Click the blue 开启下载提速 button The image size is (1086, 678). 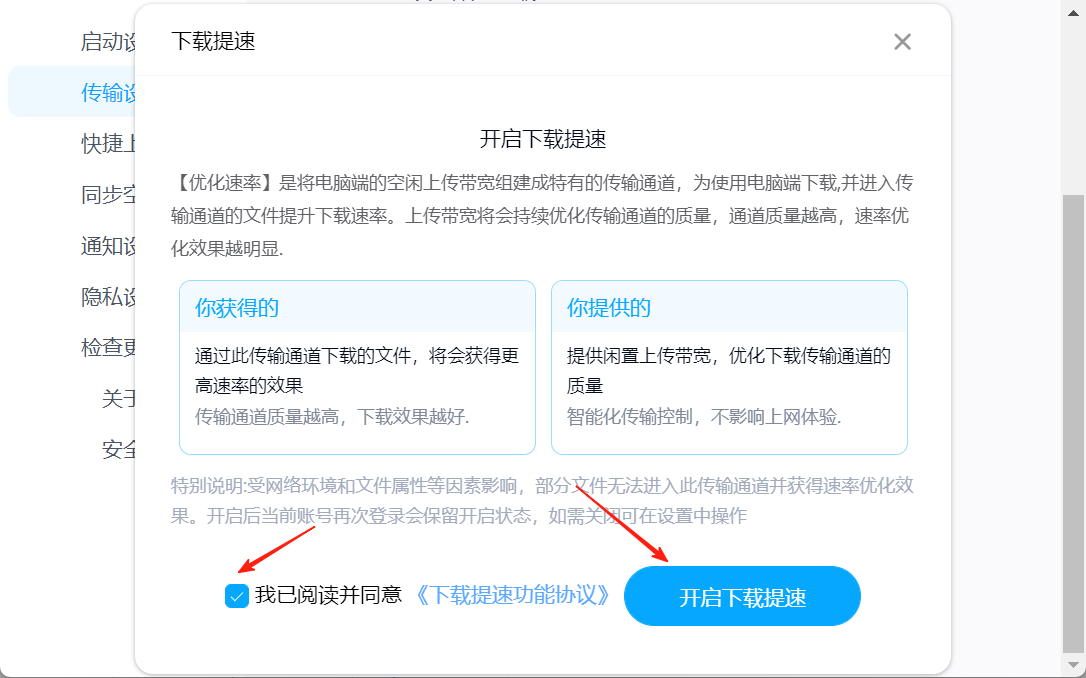[x=742, y=596]
